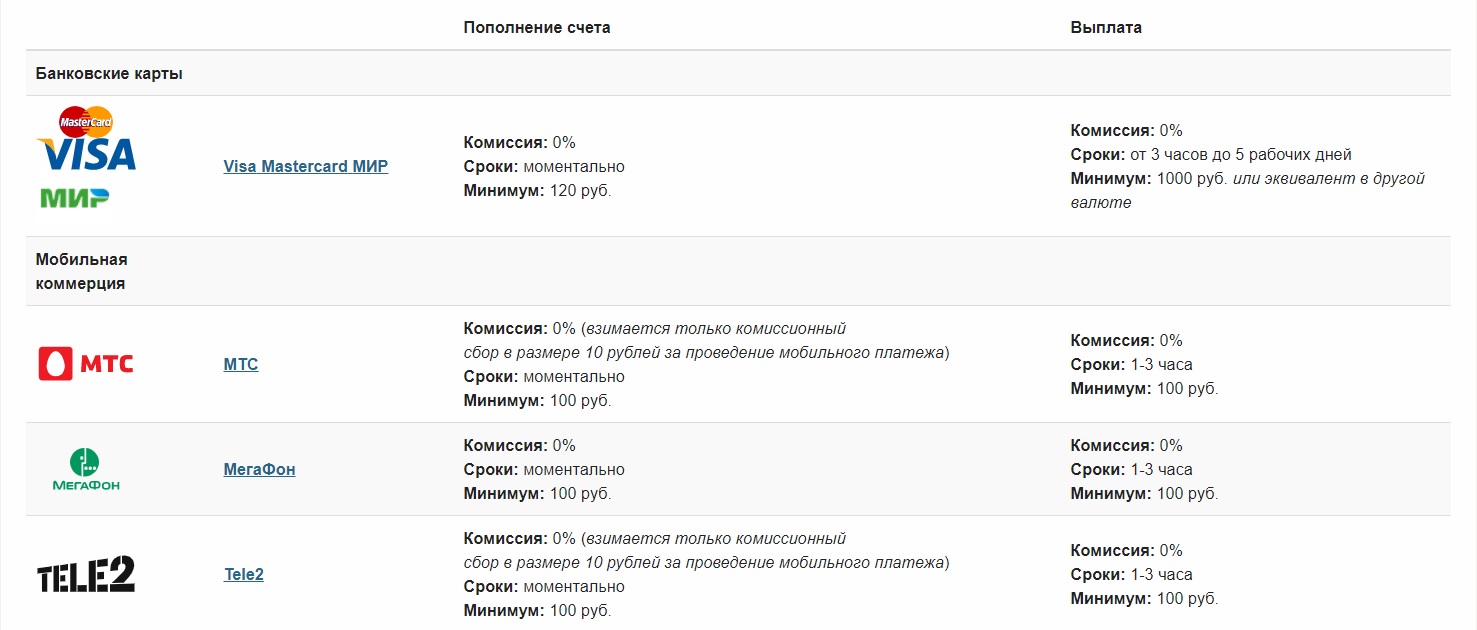Click the Выплата column header

(1106, 28)
